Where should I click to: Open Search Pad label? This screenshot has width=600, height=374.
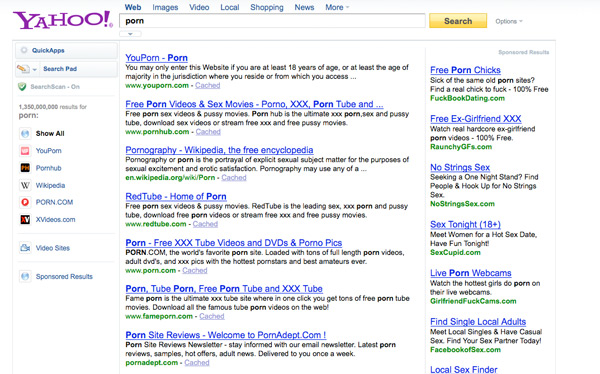click(60, 69)
